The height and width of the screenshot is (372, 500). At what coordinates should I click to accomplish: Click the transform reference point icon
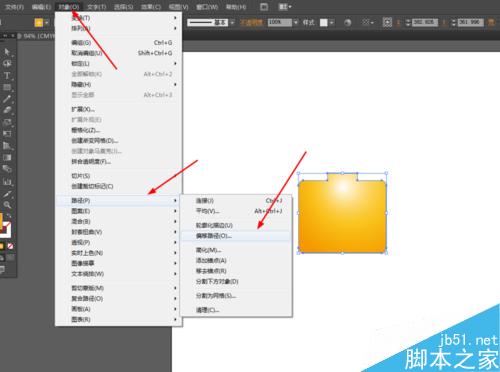click(x=387, y=22)
